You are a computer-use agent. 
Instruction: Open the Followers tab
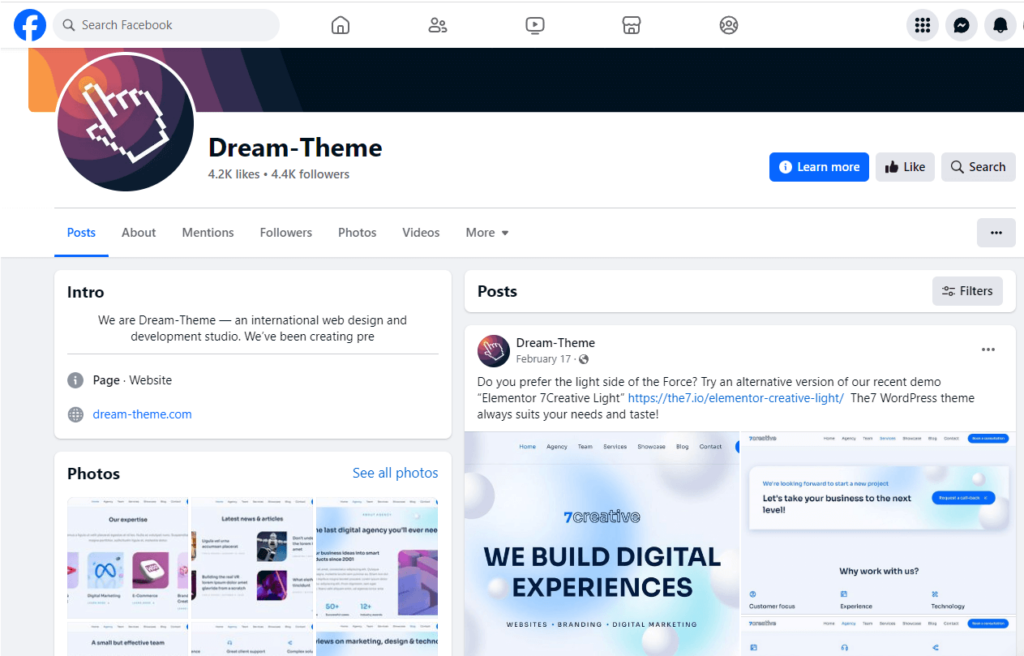pos(286,233)
